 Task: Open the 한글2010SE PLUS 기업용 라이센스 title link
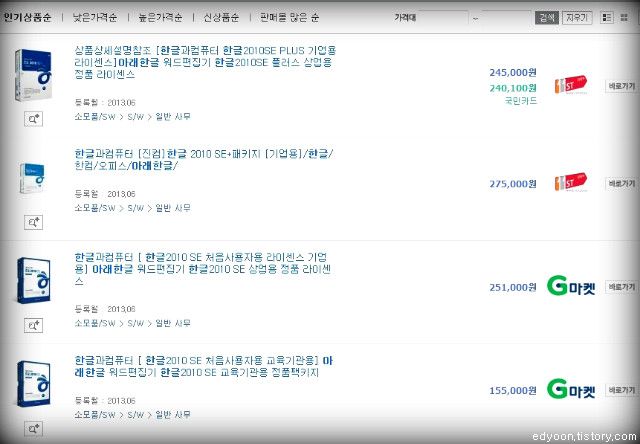[205, 62]
